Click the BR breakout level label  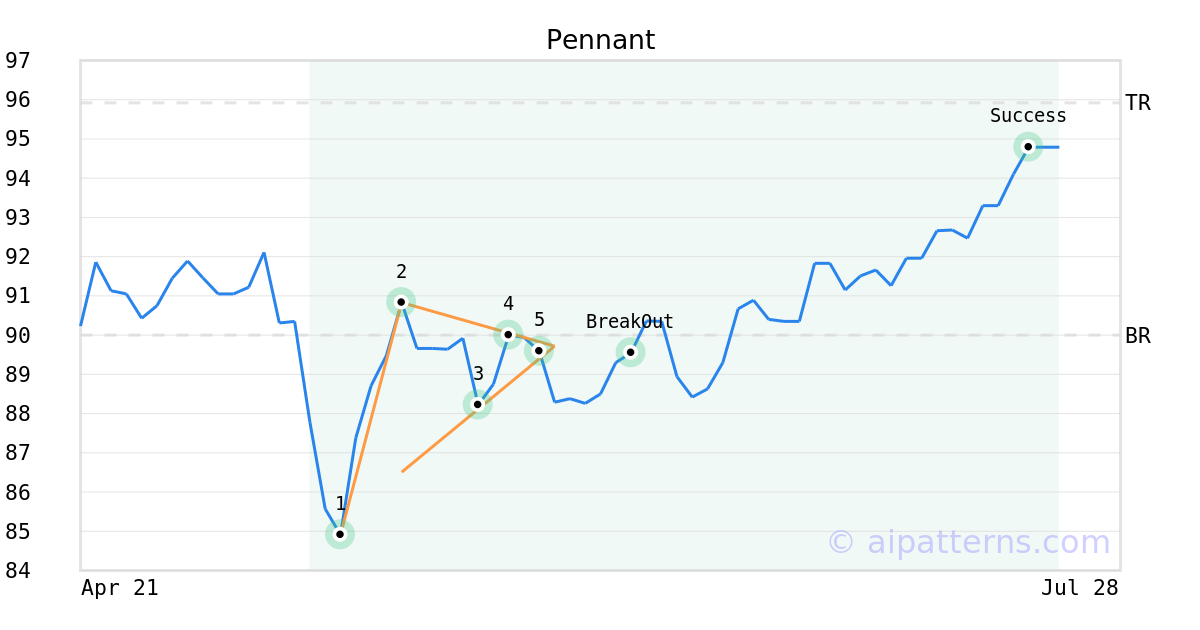pyautogui.click(x=1138, y=336)
